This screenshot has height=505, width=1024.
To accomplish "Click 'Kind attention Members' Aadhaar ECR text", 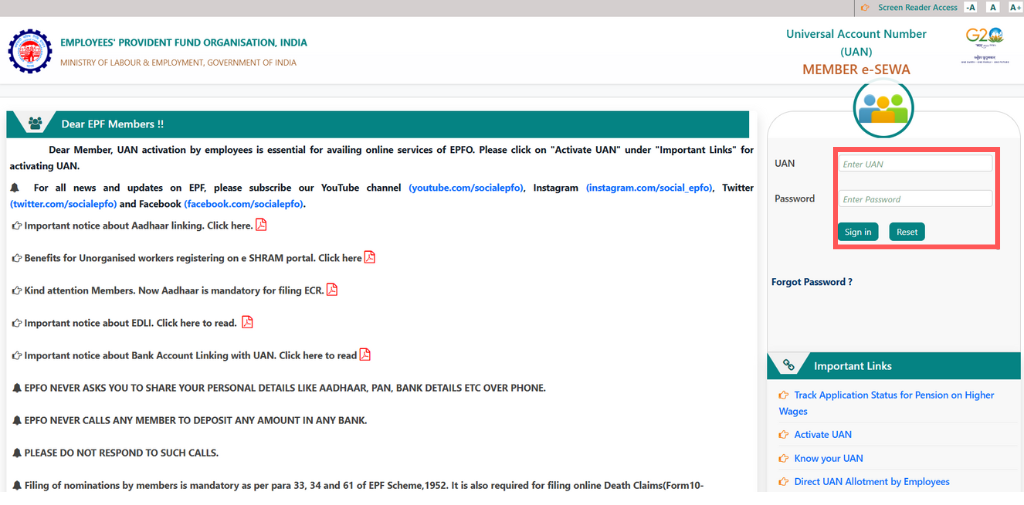I will pyautogui.click(x=174, y=290).
